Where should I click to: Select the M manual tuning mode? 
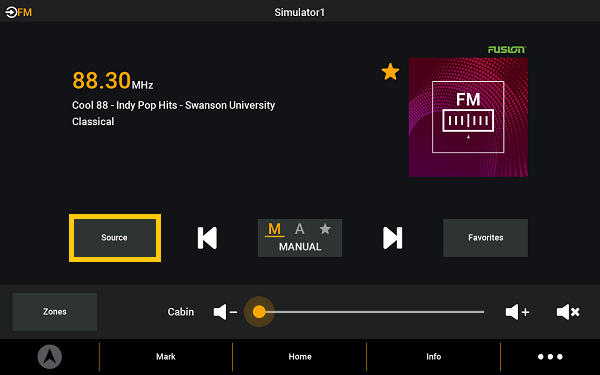click(274, 229)
